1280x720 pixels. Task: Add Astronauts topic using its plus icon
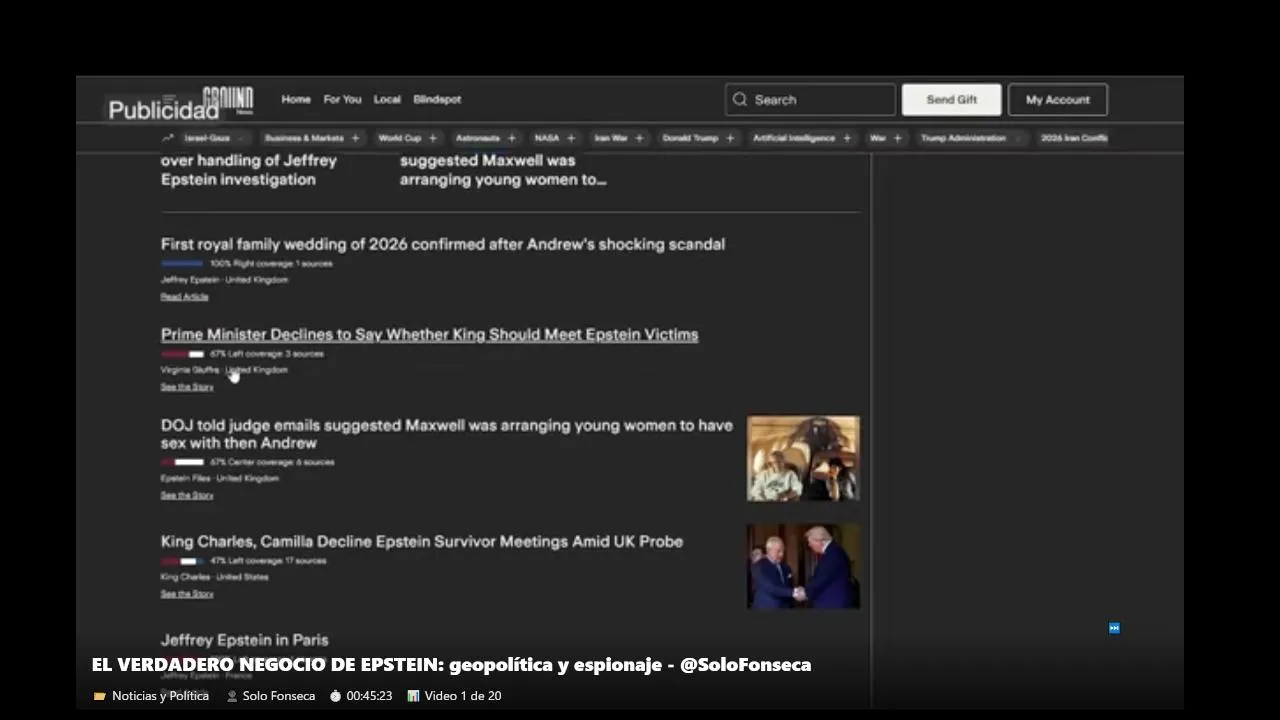(512, 138)
